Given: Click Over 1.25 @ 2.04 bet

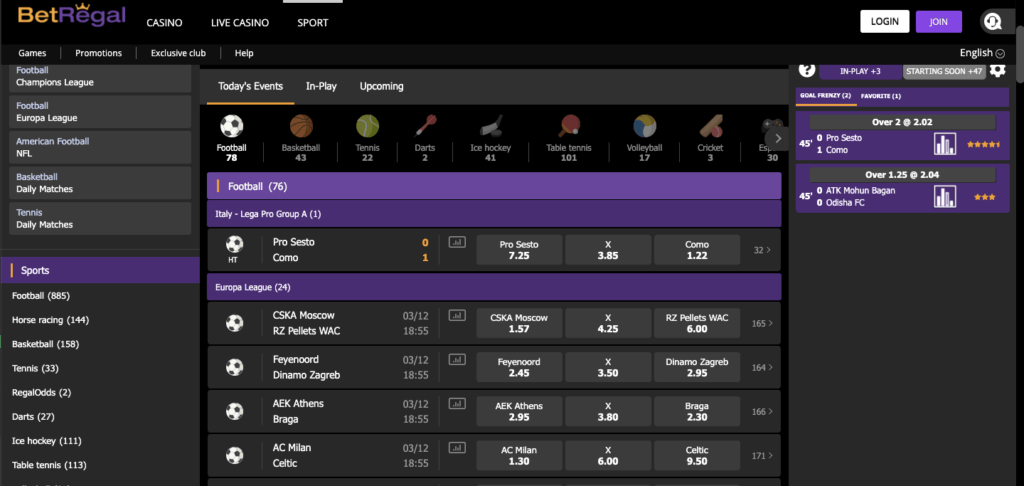Looking at the screenshot, I should [903, 175].
